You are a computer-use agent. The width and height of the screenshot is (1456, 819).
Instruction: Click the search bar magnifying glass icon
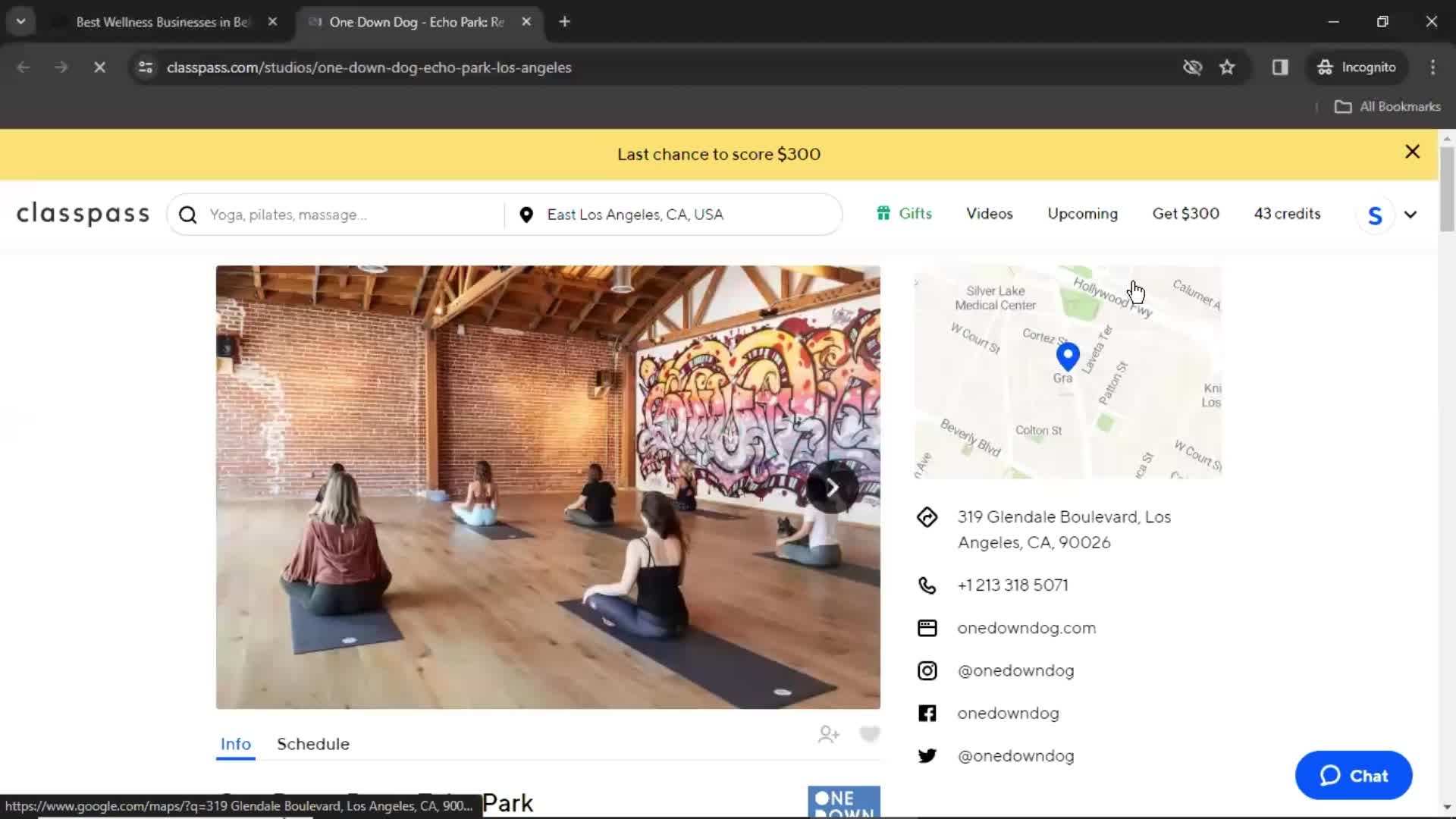(x=188, y=214)
